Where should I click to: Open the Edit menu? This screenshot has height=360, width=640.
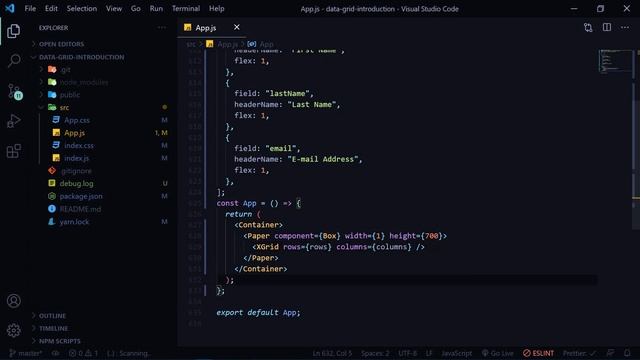click(51, 8)
